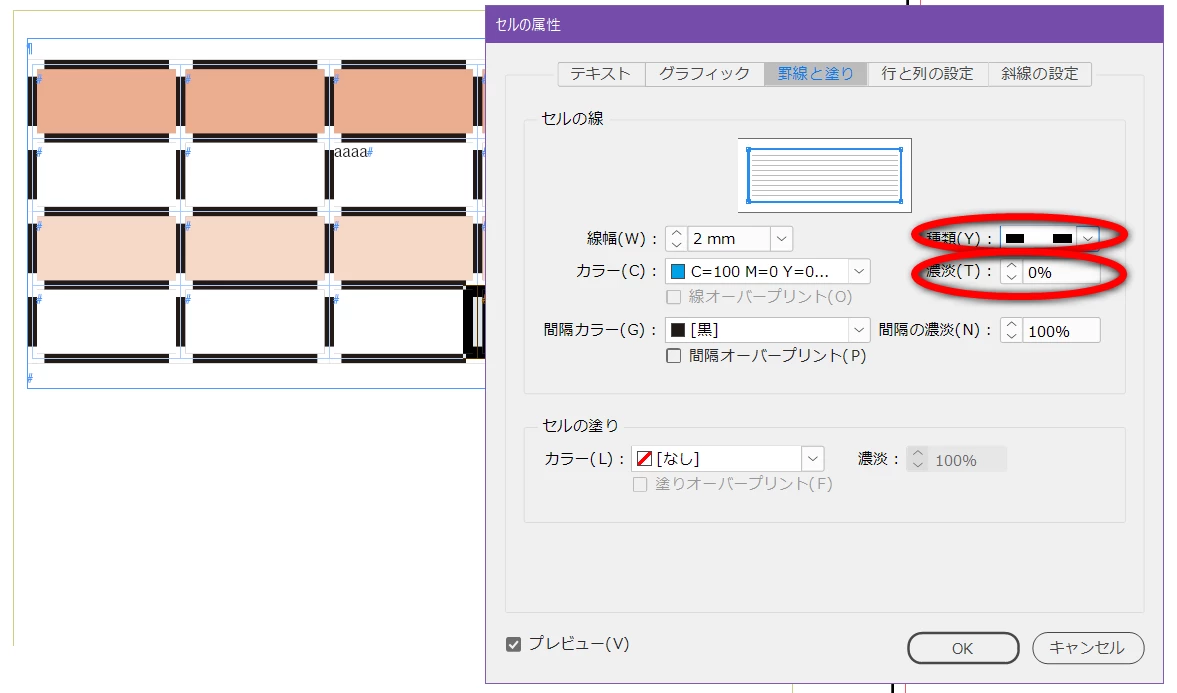Click the 濃淡(T) field showing 0%

[1061, 272]
